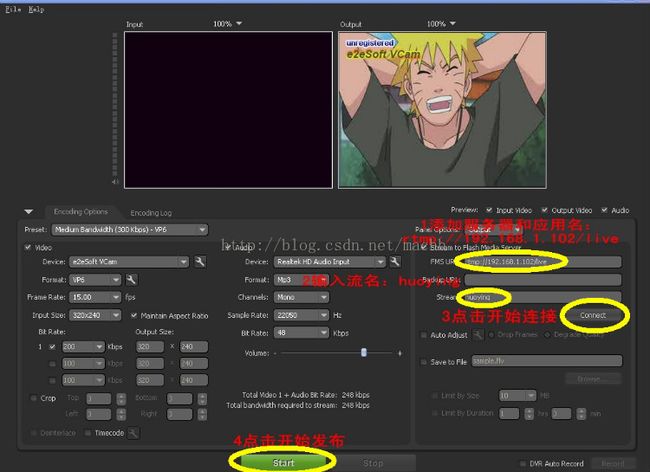Enable the Auto Adjust checkbox
The height and width of the screenshot is (472, 650).
(x=424, y=335)
